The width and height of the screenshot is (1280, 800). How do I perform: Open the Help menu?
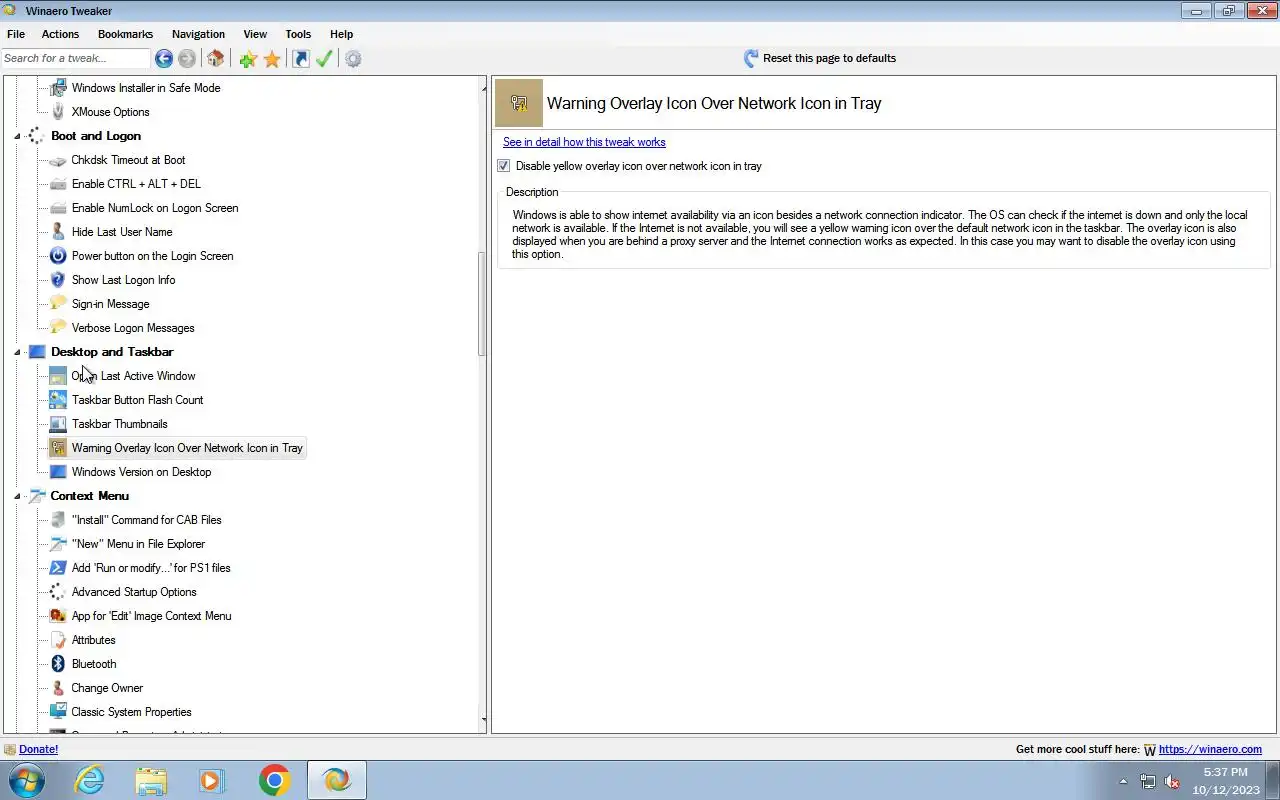[x=341, y=34]
